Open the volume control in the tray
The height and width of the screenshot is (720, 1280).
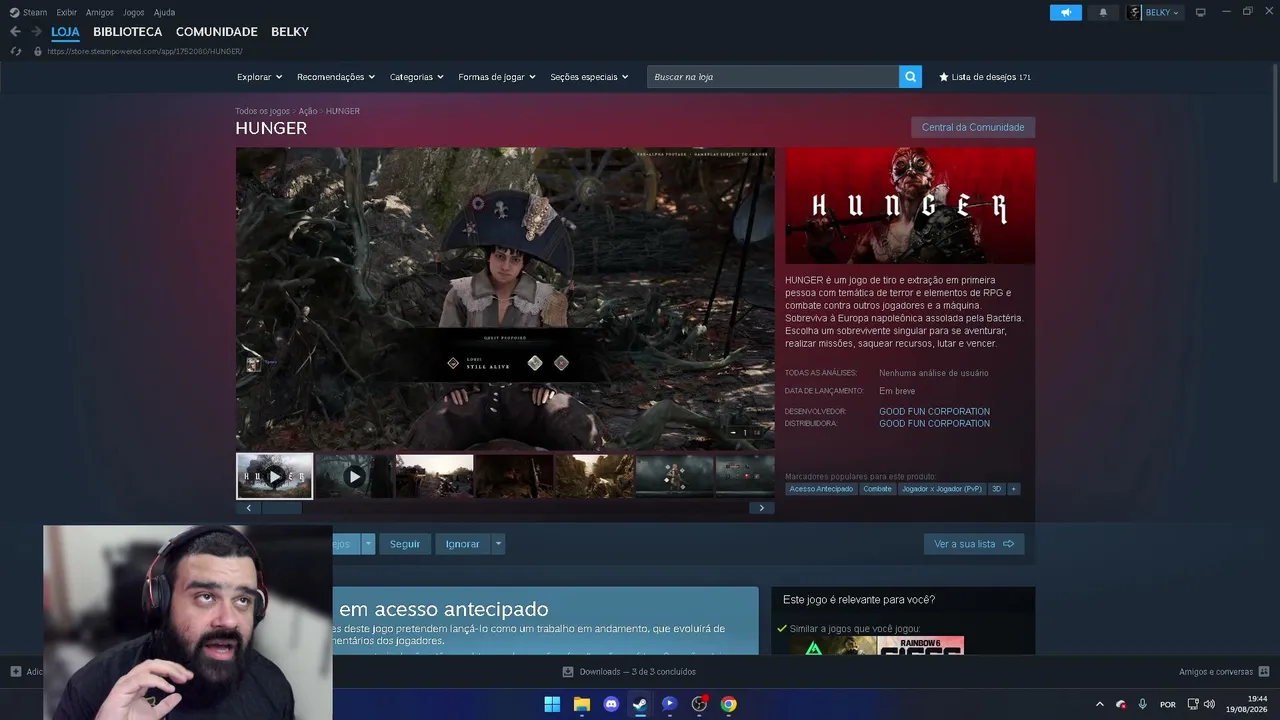[x=1209, y=704]
